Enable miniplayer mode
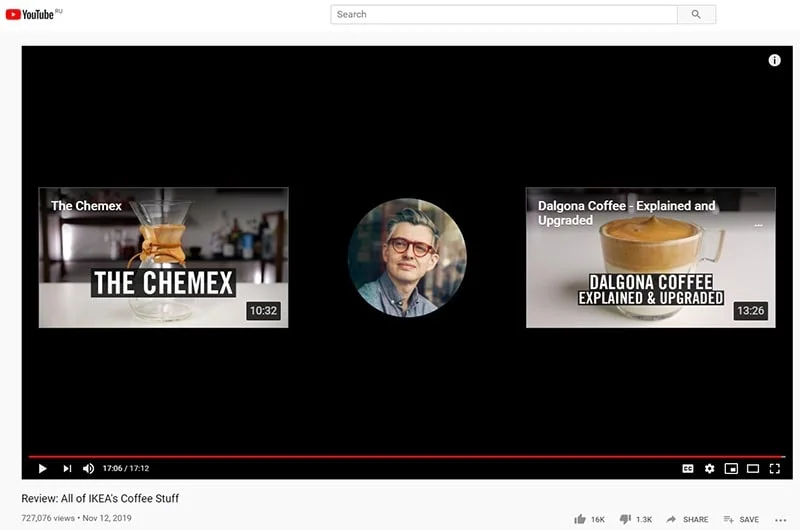The width and height of the screenshot is (800, 530). pyautogui.click(x=731, y=468)
